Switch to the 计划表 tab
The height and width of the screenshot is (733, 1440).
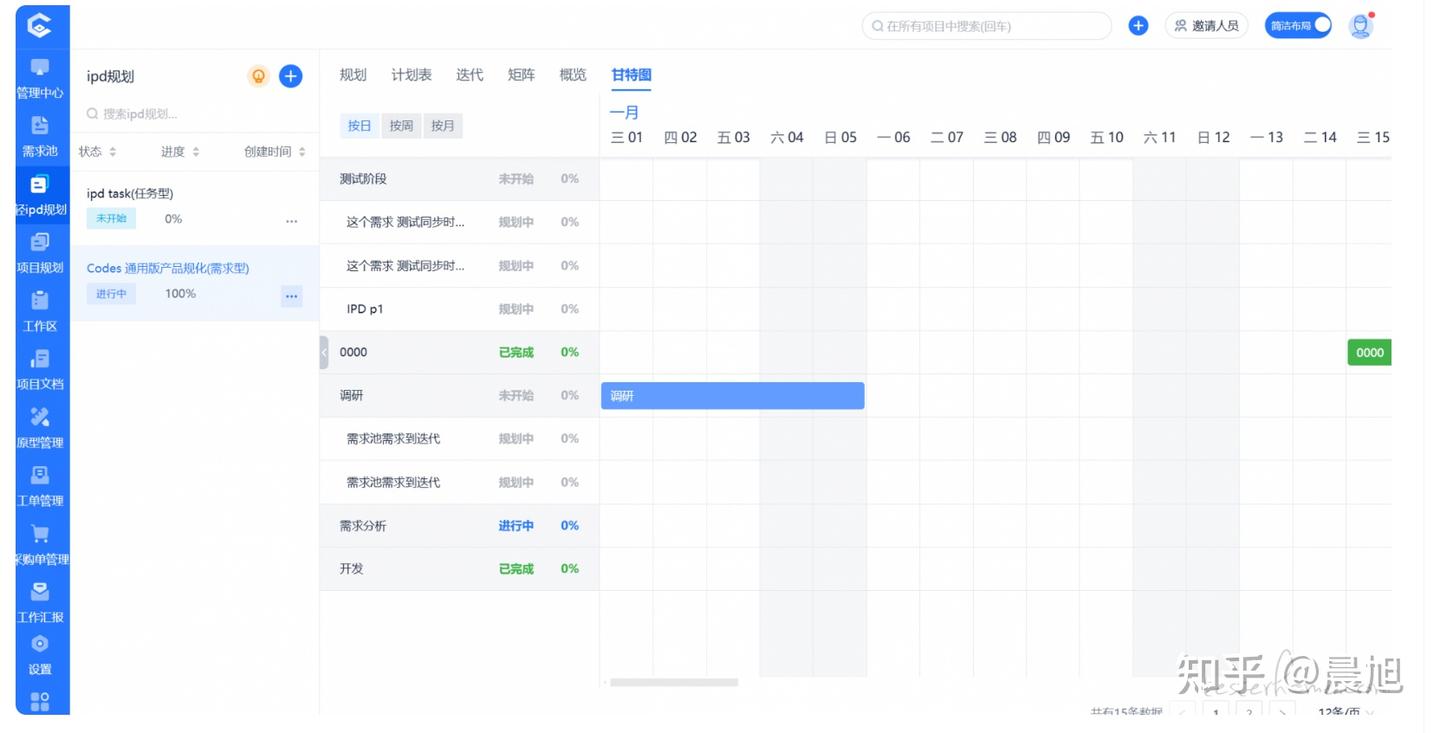[411, 75]
